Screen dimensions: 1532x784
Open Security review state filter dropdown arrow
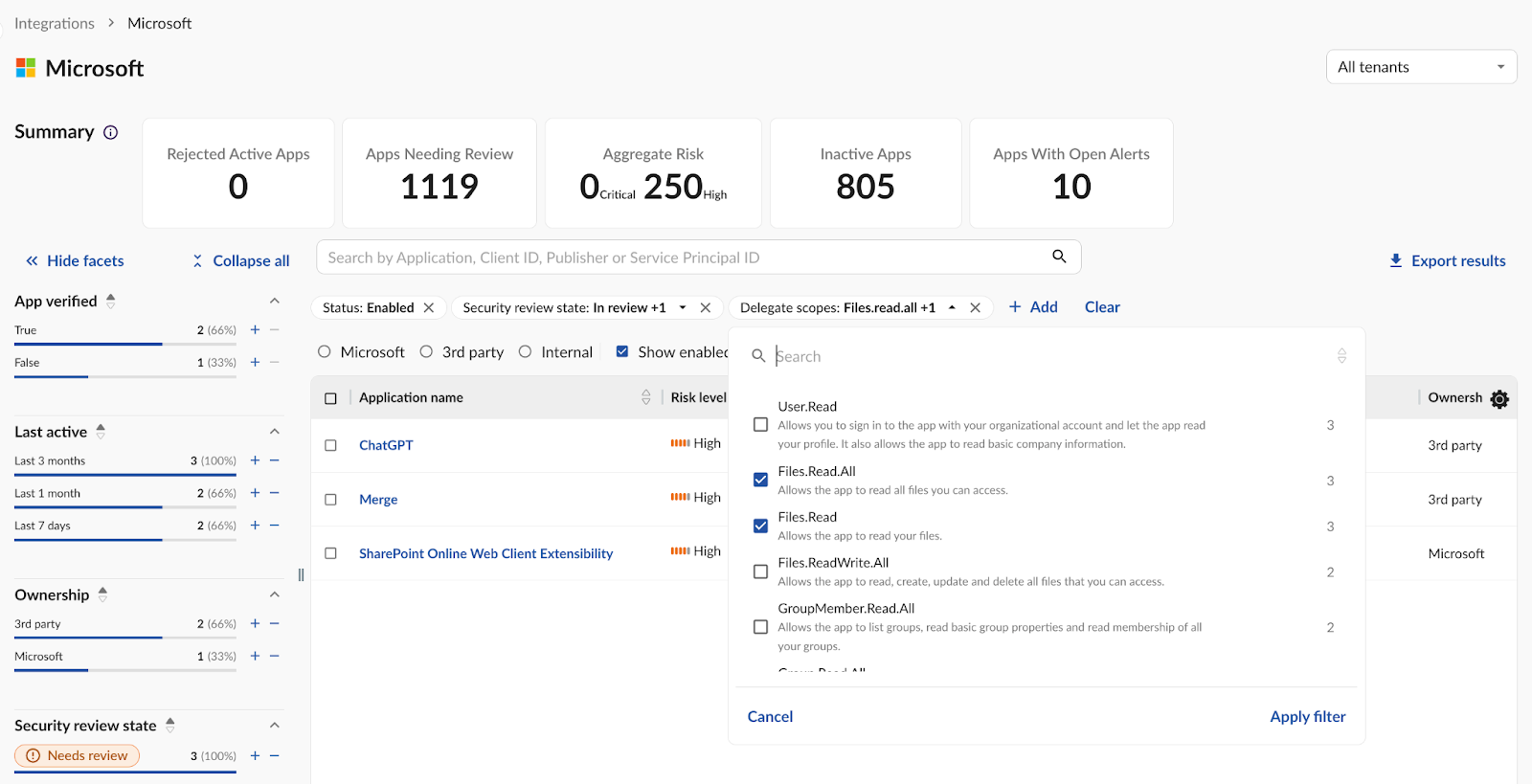pos(683,307)
